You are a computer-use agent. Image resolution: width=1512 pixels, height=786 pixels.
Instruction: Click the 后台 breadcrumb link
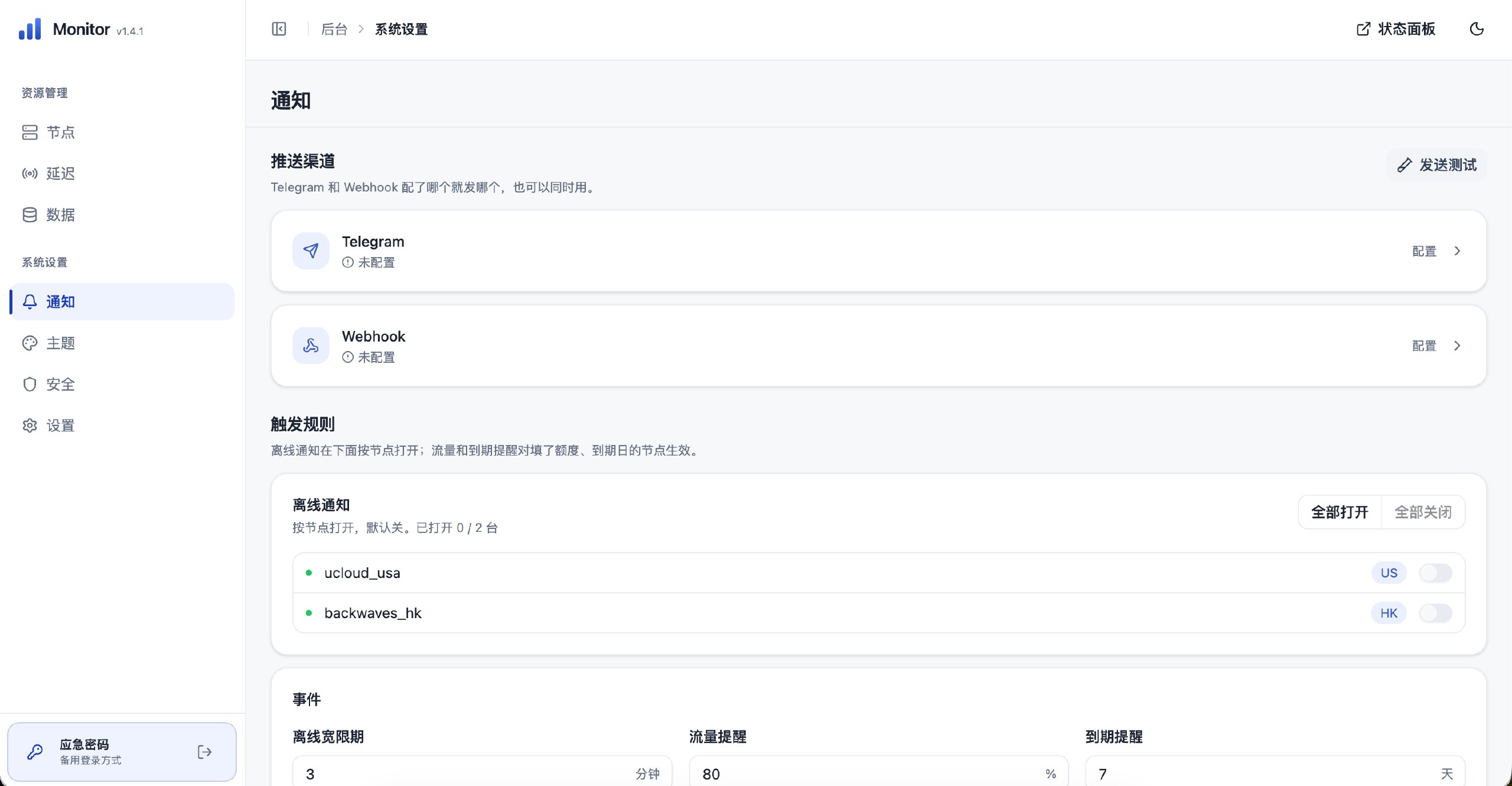coord(334,29)
